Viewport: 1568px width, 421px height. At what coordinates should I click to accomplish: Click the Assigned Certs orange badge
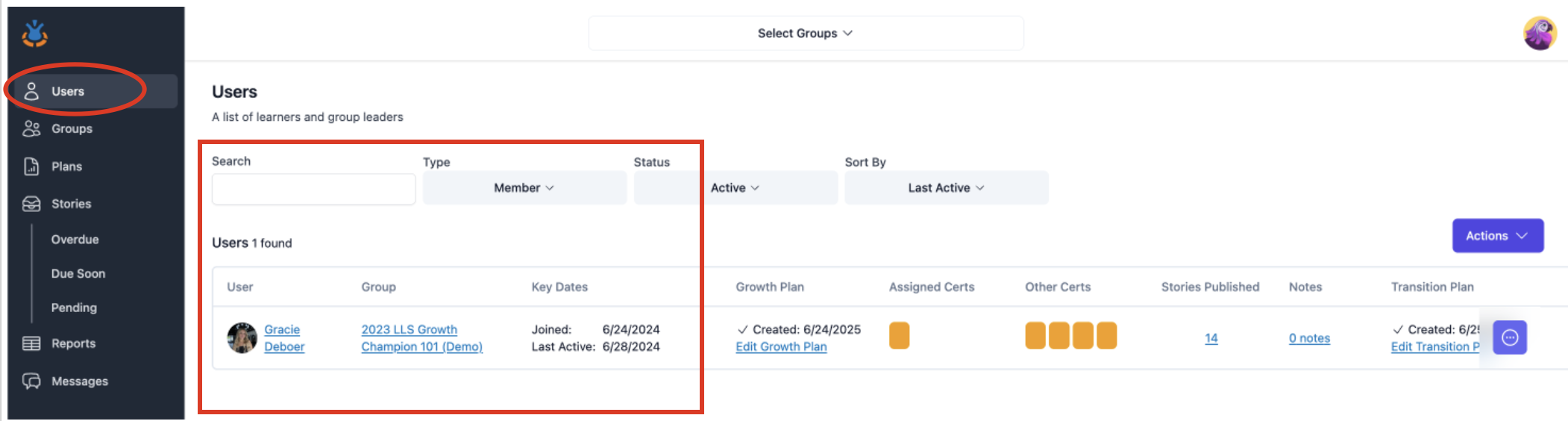click(899, 336)
